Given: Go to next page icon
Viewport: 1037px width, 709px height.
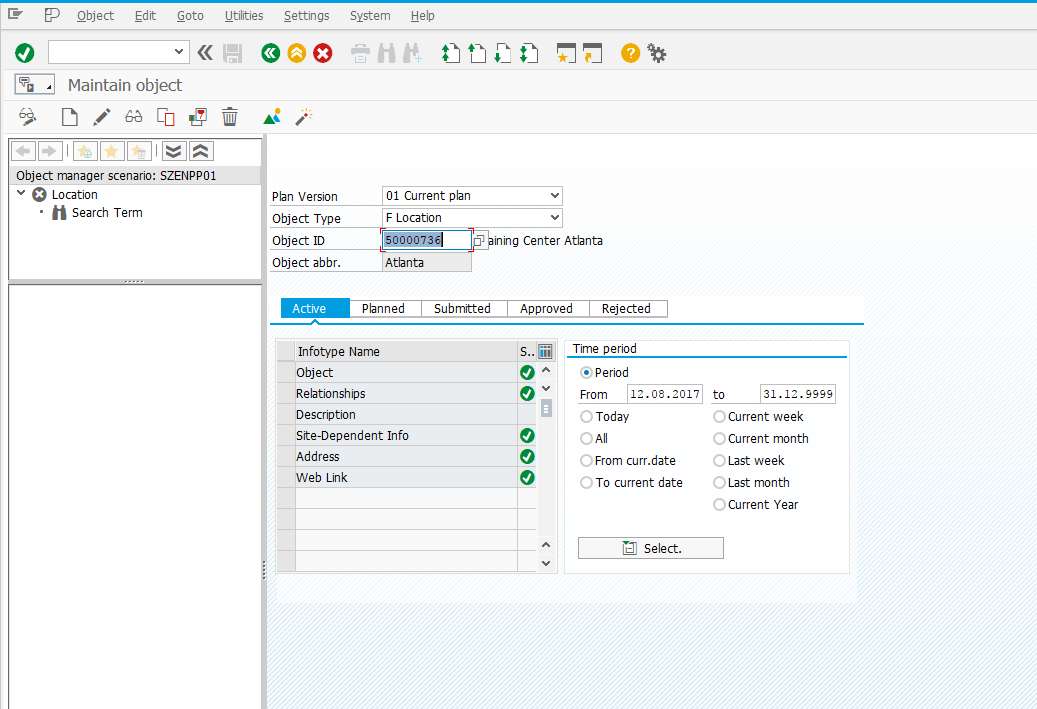Looking at the screenshot, I should pos(503,54).
